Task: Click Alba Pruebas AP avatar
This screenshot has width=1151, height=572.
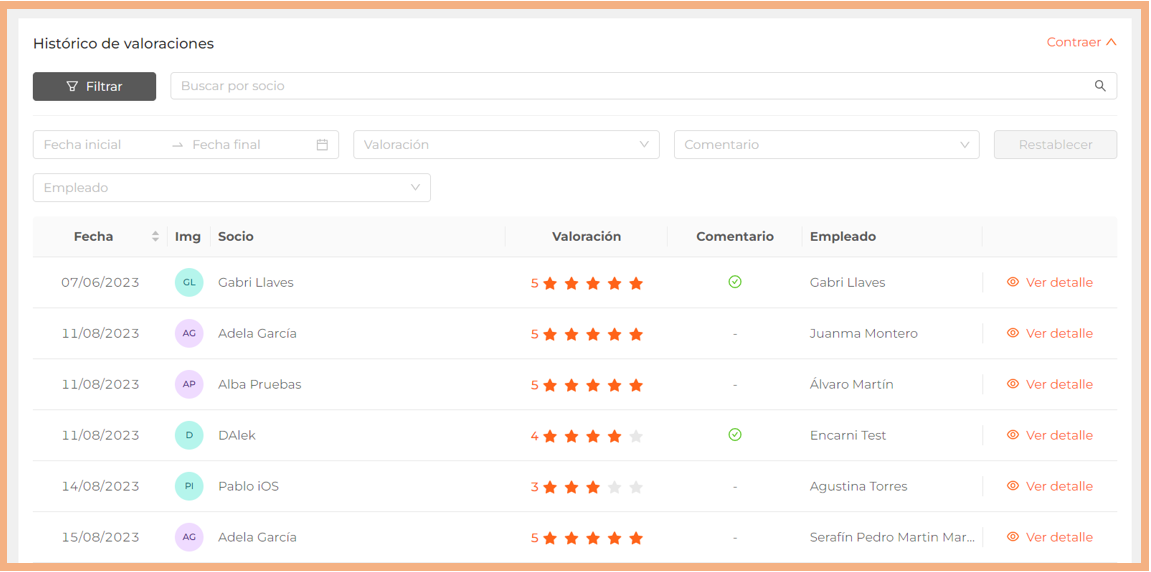Action: [189, 384]
